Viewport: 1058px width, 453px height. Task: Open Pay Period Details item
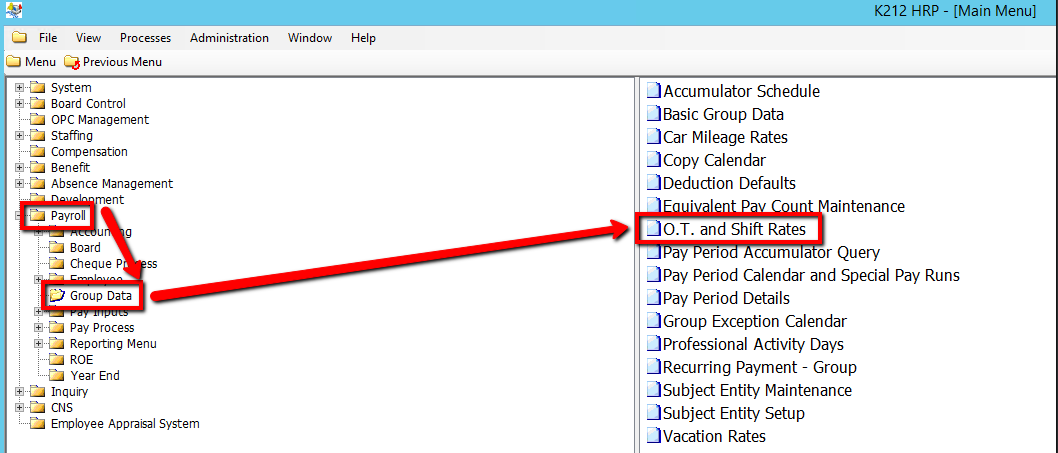coord(725,298)
